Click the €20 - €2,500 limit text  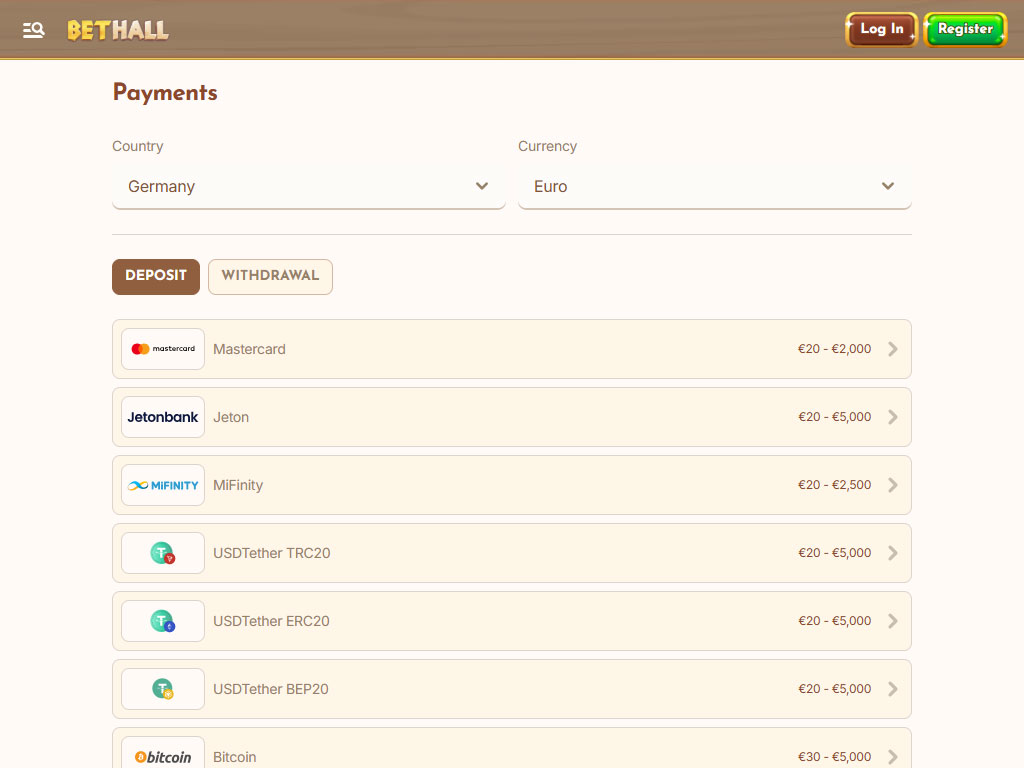tap(835, 485)
